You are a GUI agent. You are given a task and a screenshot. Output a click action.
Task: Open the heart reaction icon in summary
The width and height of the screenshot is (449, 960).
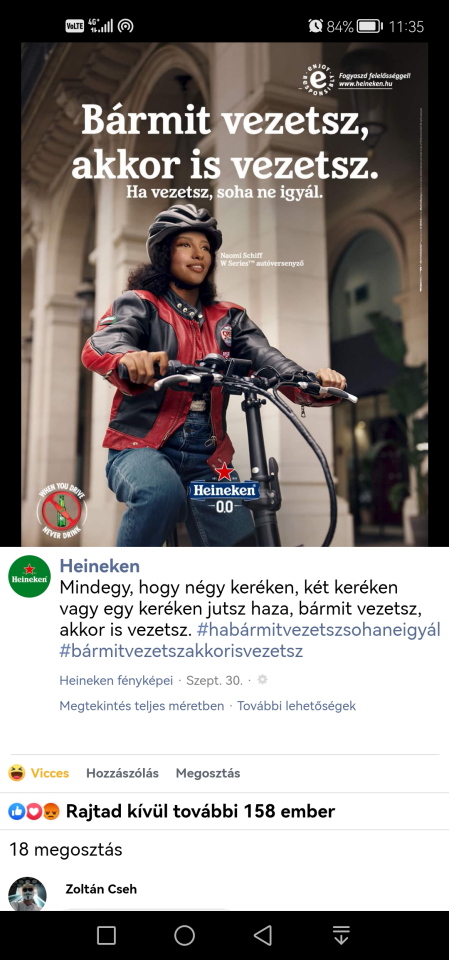pos(34,812)
